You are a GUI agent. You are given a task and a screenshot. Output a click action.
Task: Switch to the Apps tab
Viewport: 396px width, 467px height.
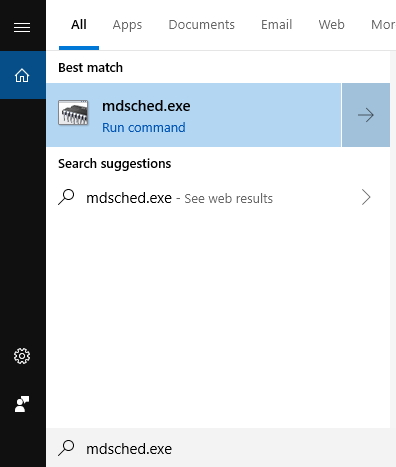(x=127, y=25)
